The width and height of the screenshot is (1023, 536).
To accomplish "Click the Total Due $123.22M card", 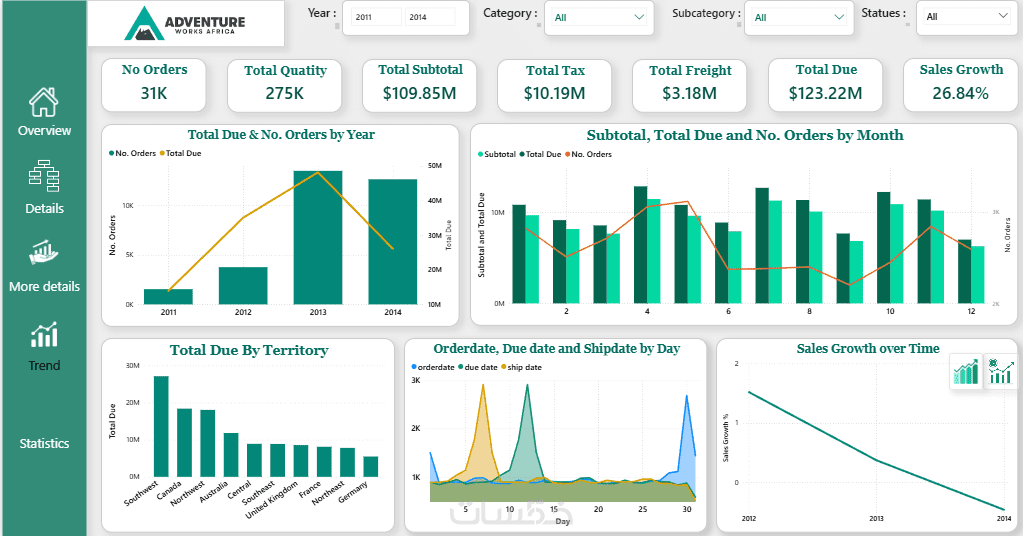I will 825,85.
